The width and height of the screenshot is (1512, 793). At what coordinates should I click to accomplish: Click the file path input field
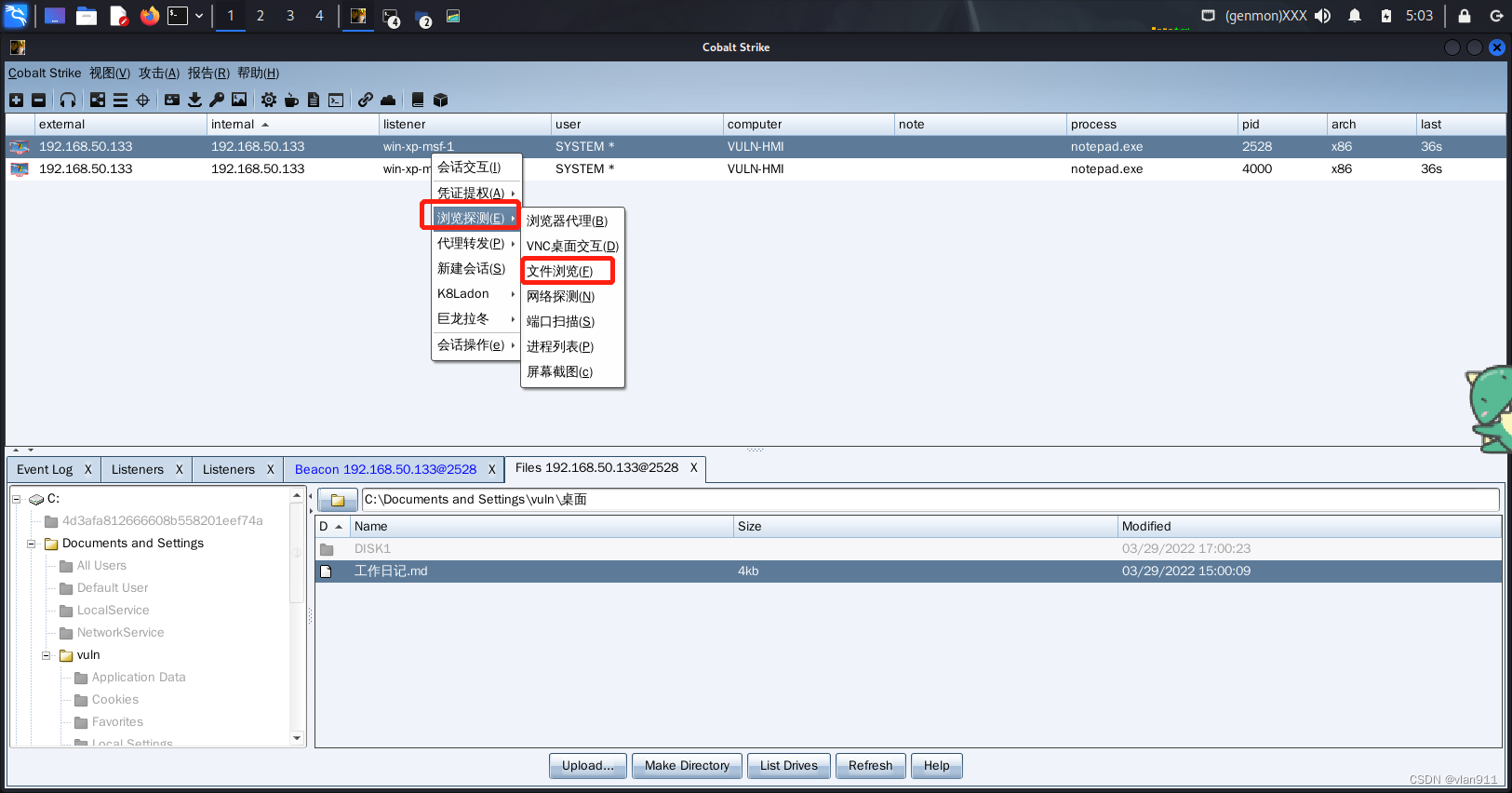(930, 500)
